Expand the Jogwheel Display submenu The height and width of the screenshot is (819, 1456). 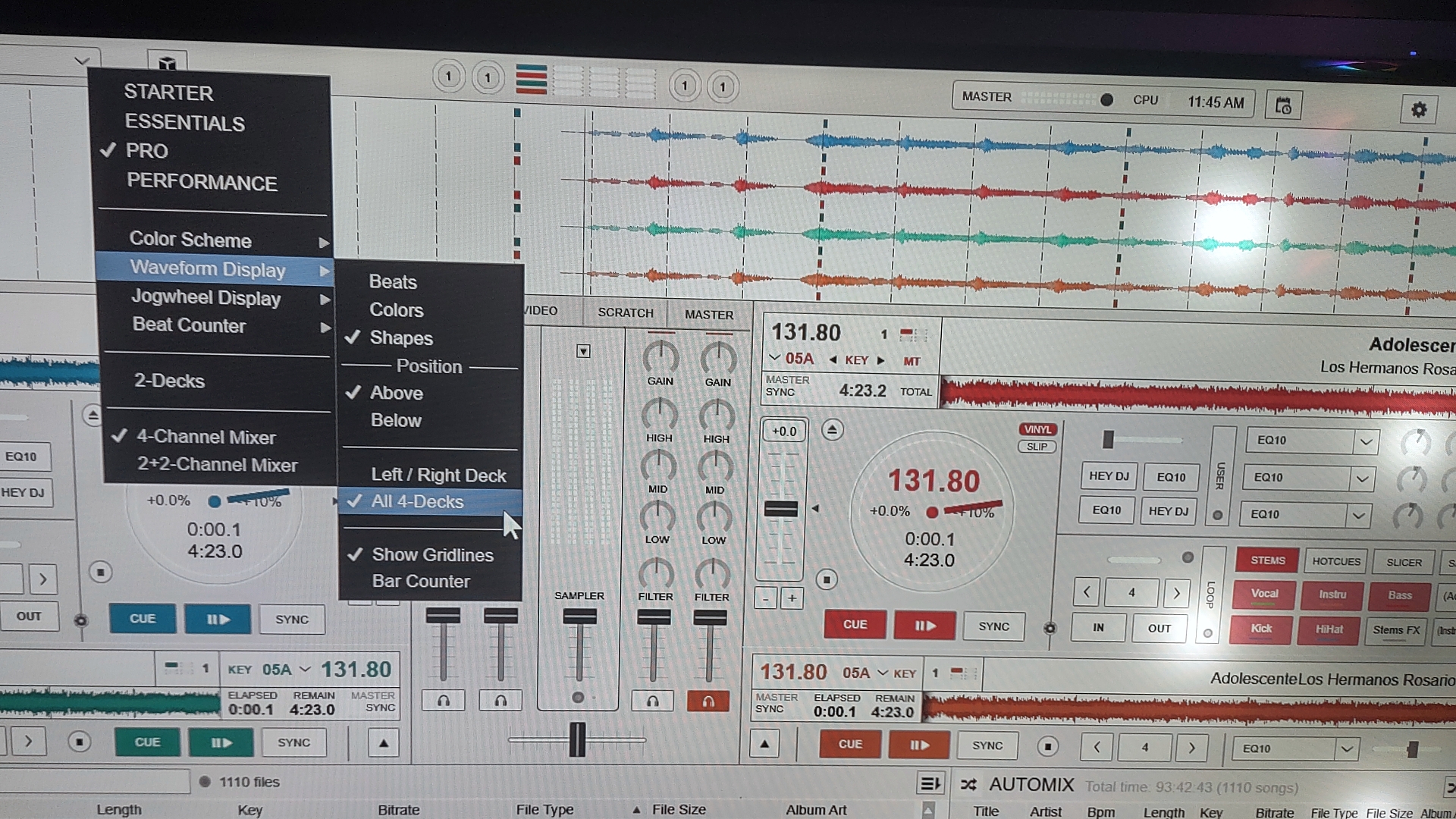click(x=217, y=298)
